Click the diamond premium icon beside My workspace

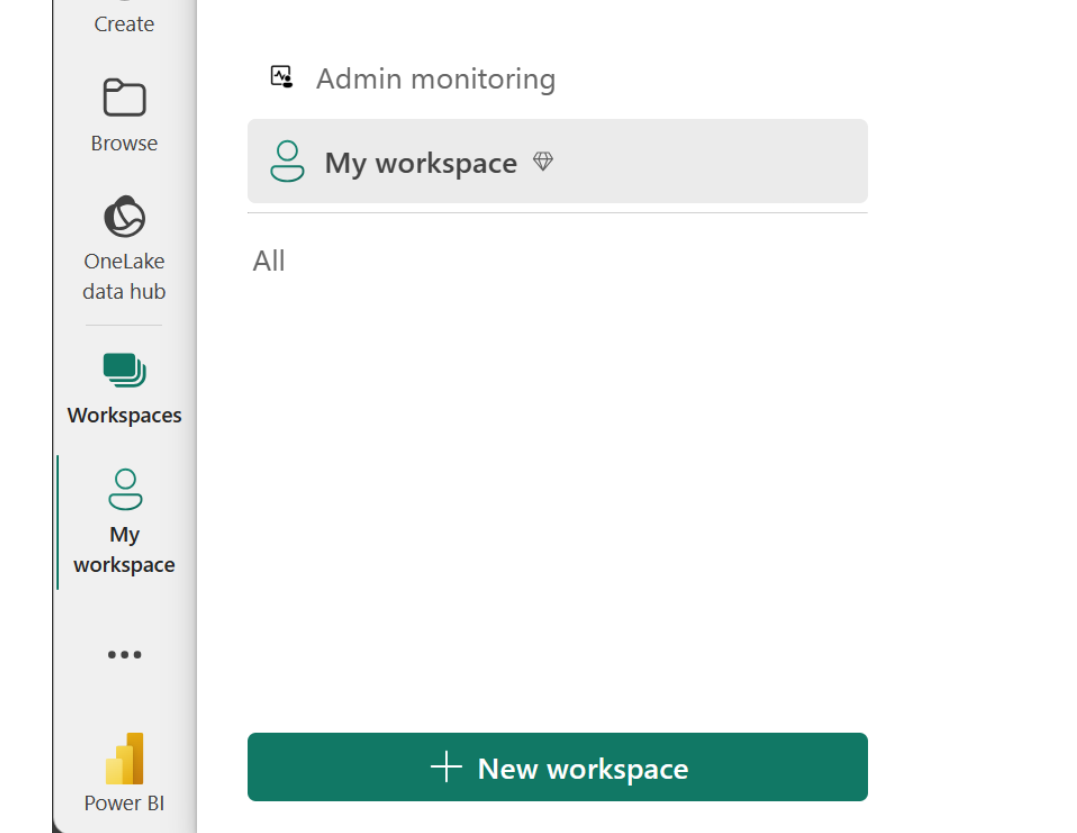[x=543, y=161]
